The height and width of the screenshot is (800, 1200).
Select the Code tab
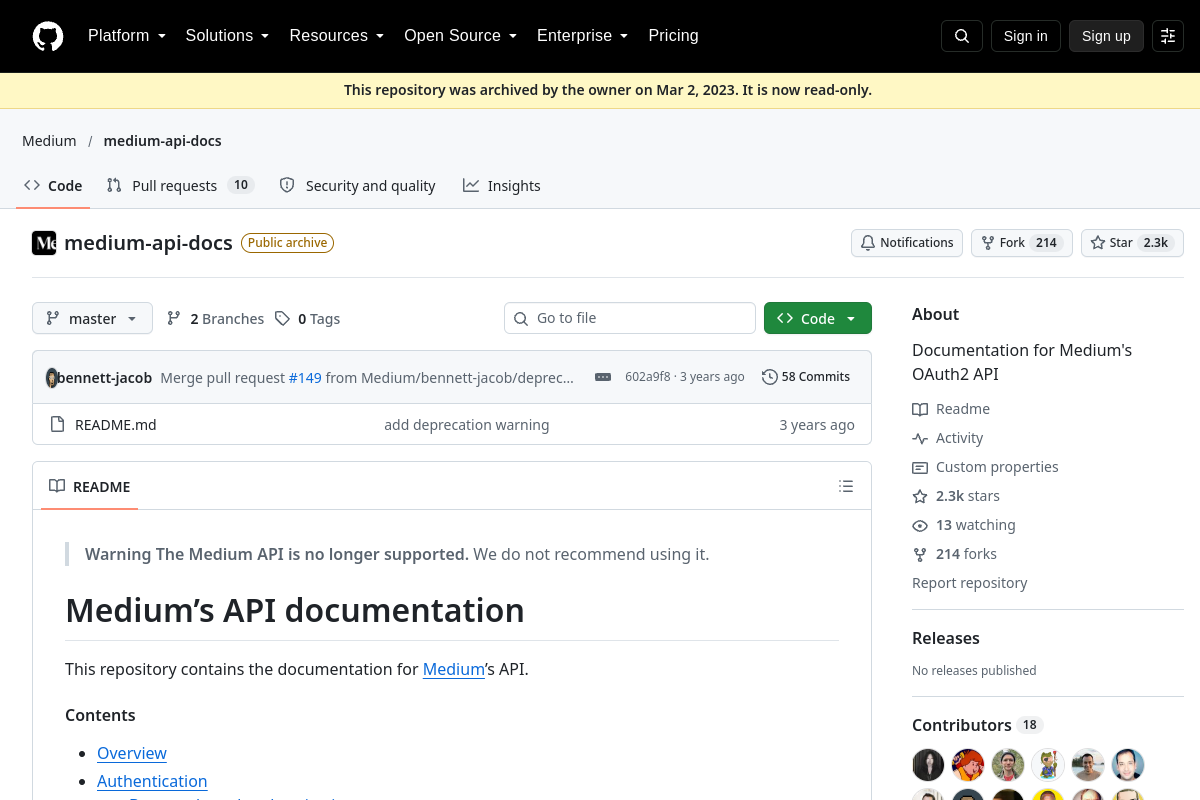tap(53, 186)
